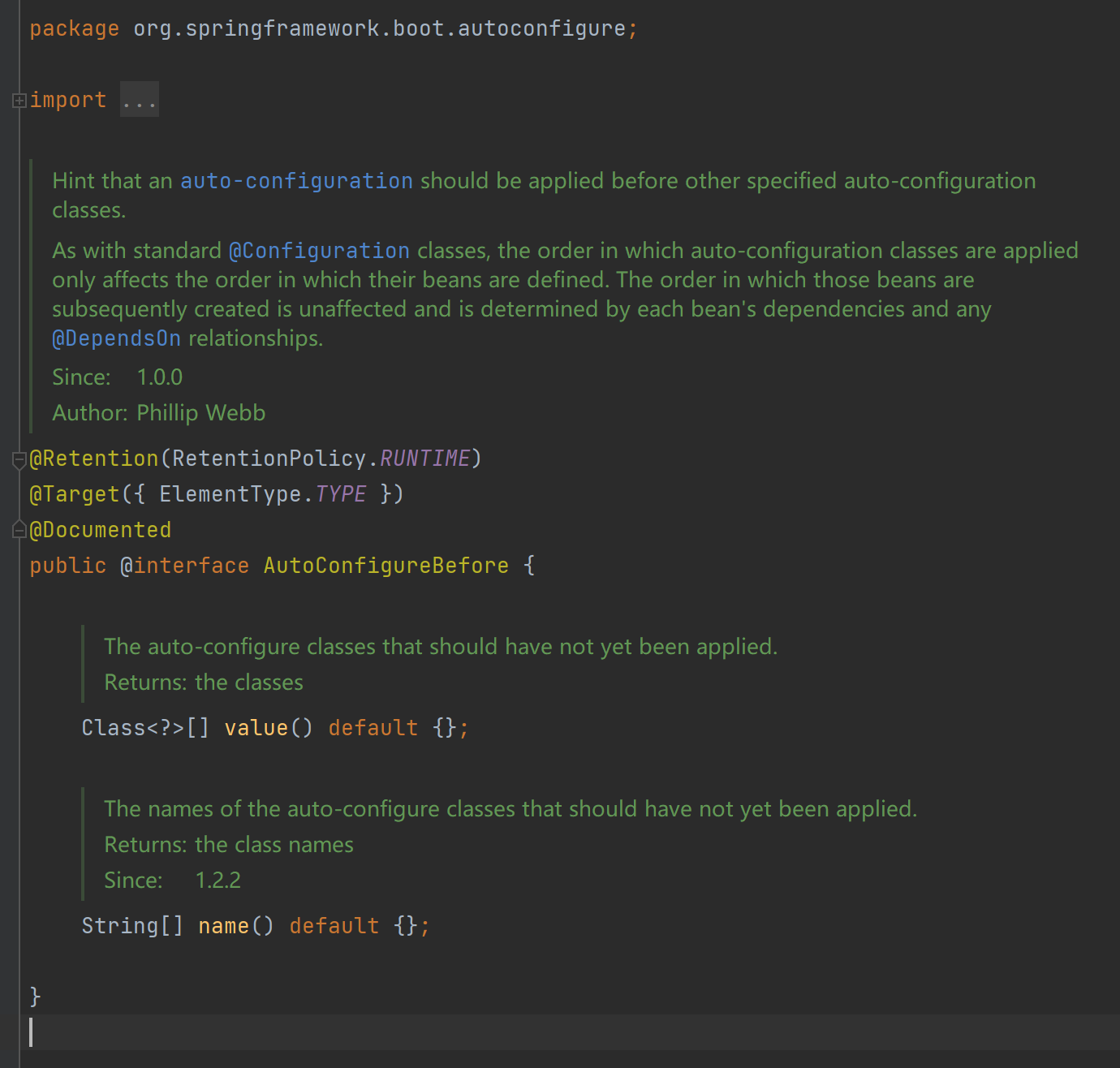Place caret on the closing brace line
This screenshot has height=1068, width=1120.
pyautogui.click(x=35, y=996)
